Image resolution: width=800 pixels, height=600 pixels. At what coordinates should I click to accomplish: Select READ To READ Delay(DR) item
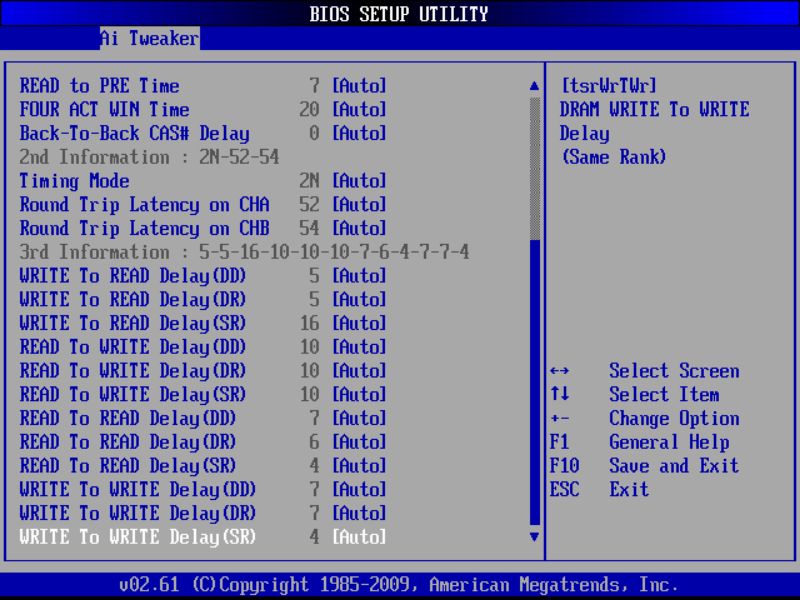pos(128,442)
